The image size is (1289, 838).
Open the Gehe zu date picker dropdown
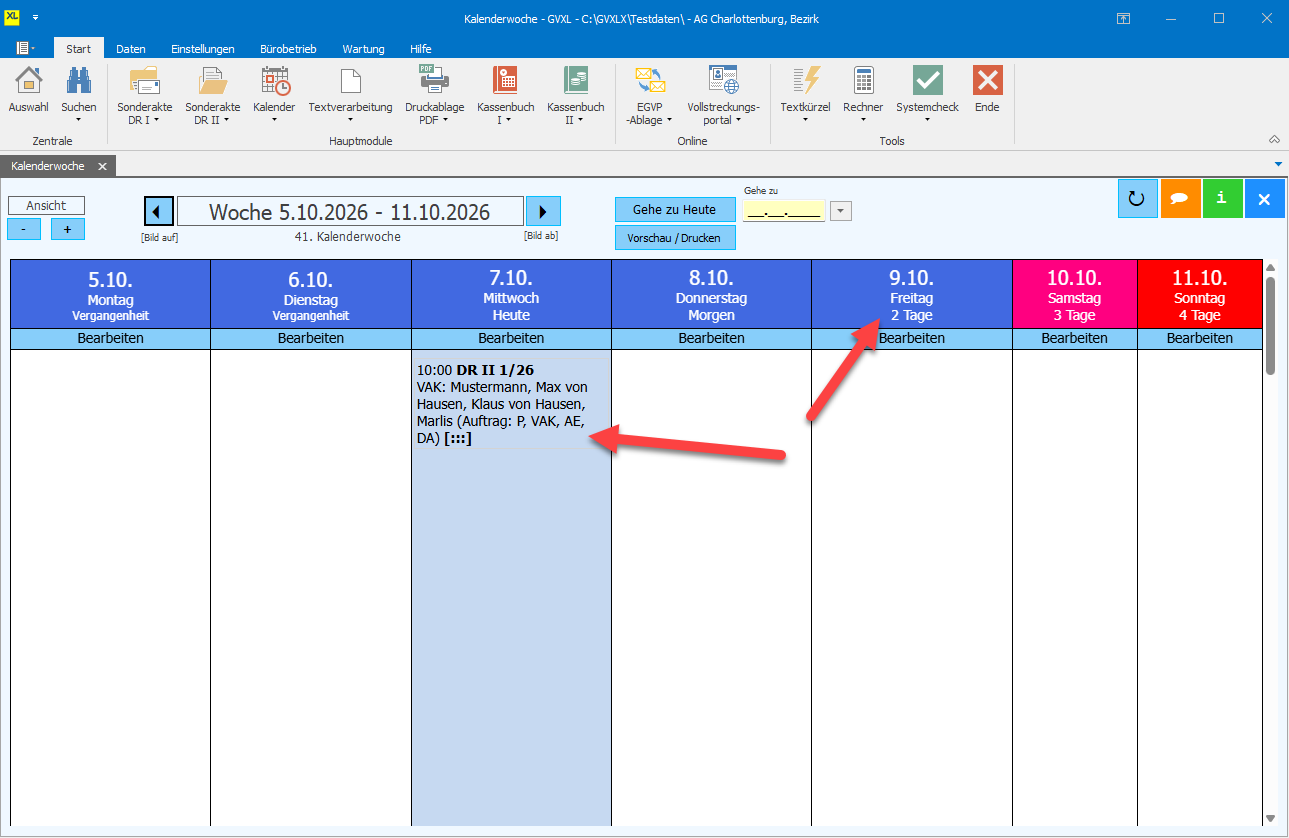(x=841, y=211)
